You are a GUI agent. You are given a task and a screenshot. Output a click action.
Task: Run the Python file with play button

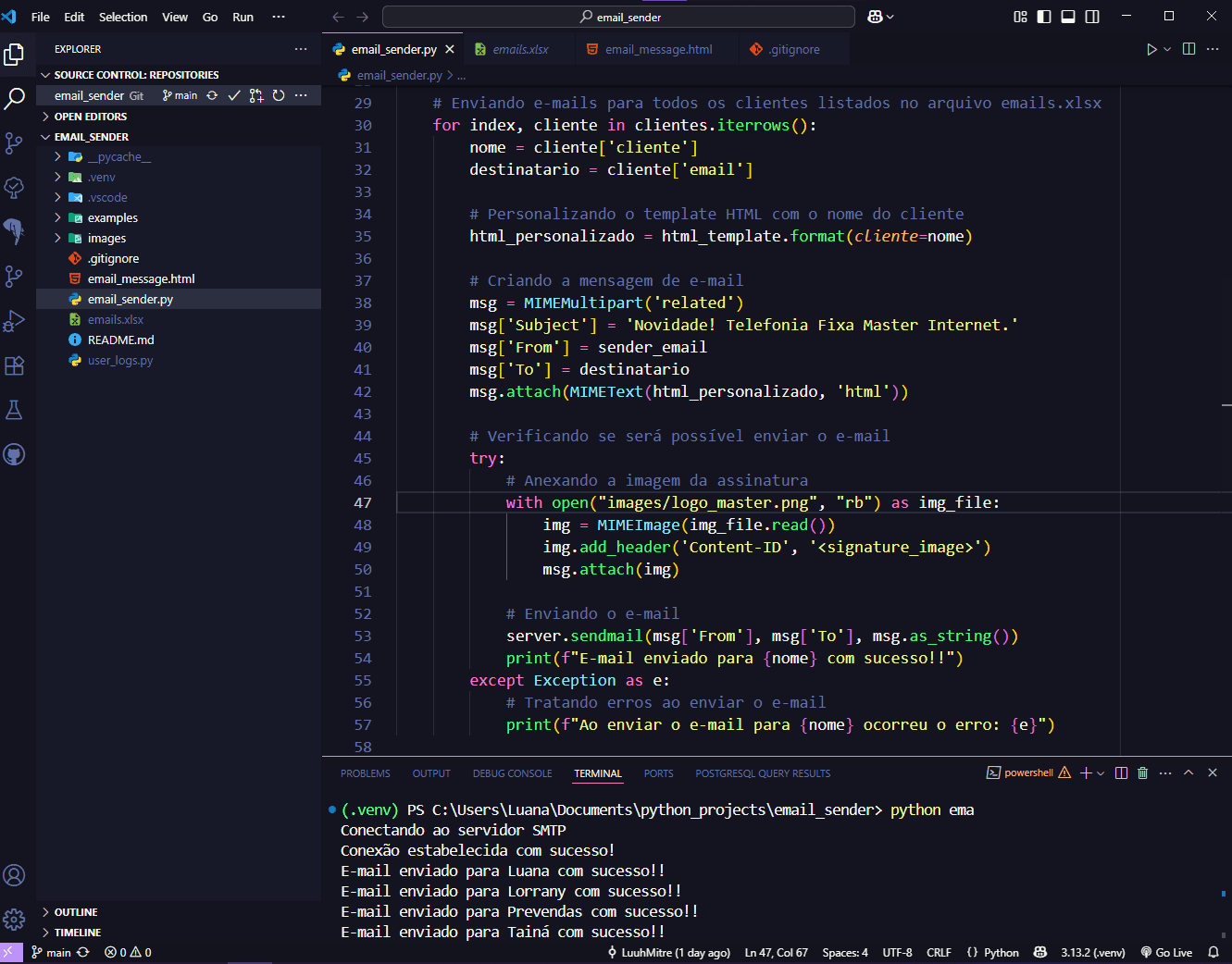tap(1151, 49)
